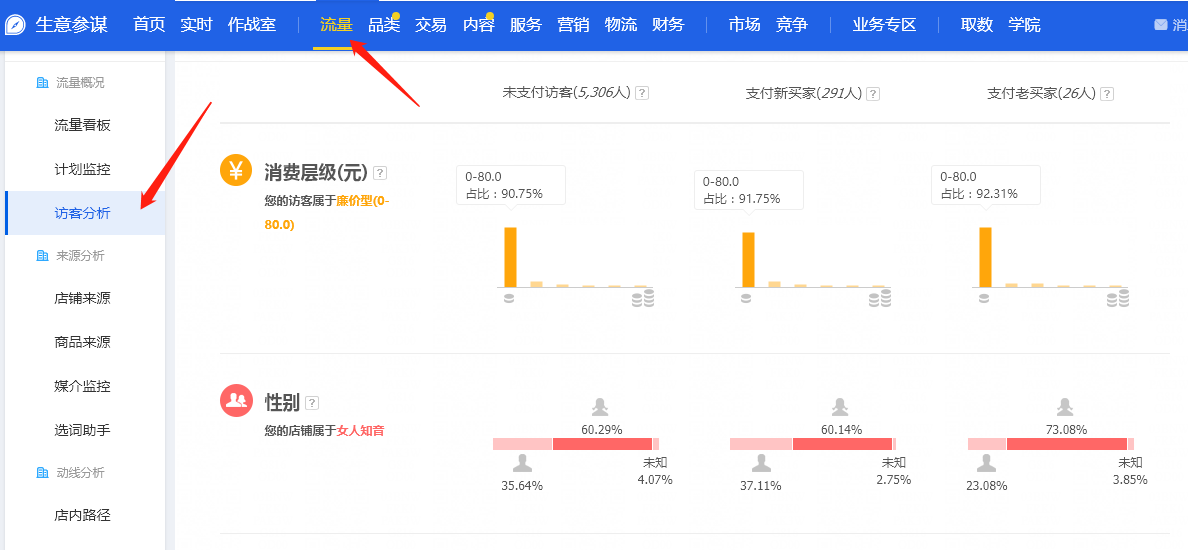1188x550 pixels.
Task: Switch to the 品类 navigation tab
Action: (384, 25)
